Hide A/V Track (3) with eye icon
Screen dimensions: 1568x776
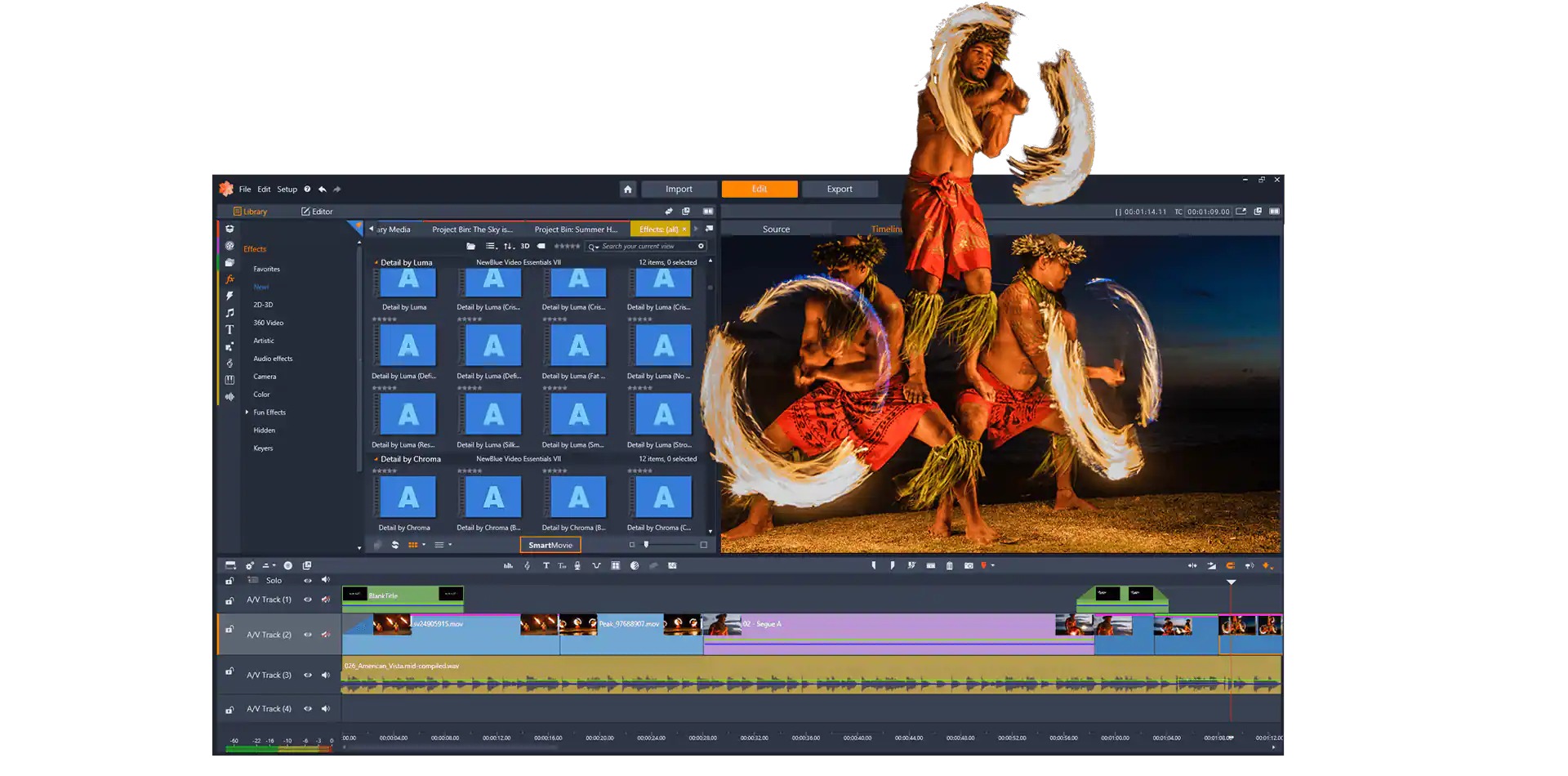308,676
